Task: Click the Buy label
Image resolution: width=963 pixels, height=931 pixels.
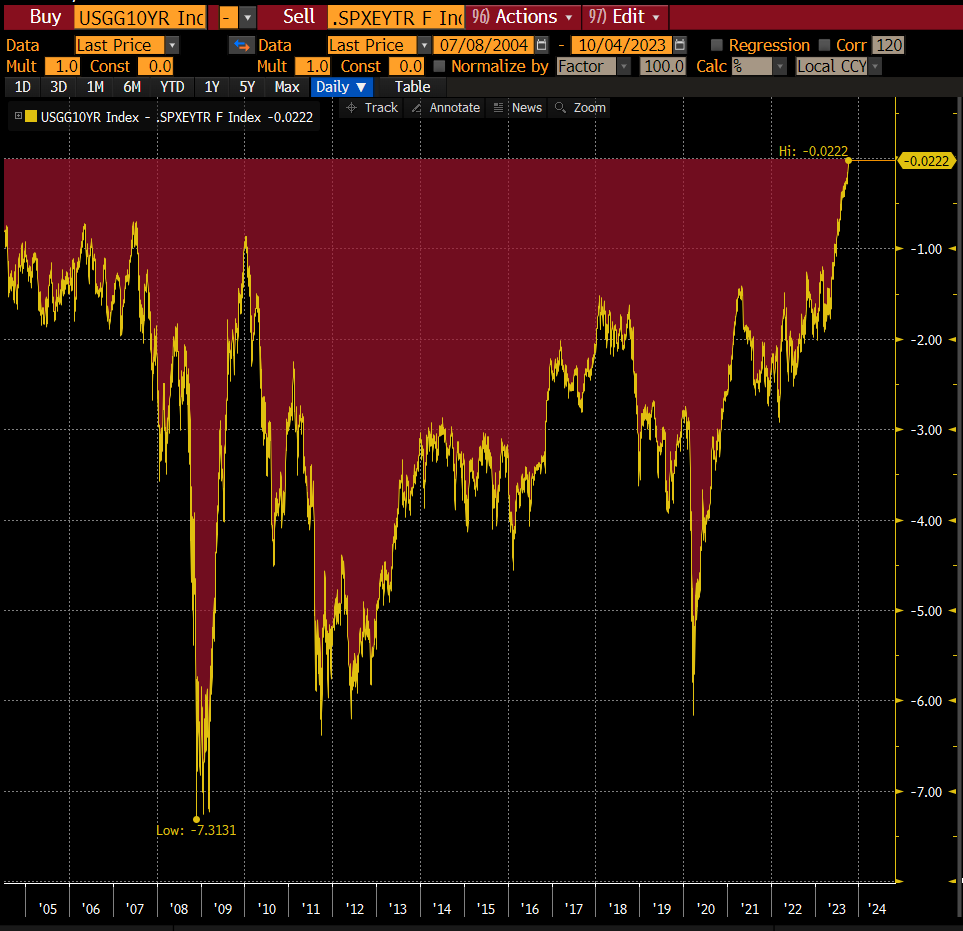Action: [45, 17]
